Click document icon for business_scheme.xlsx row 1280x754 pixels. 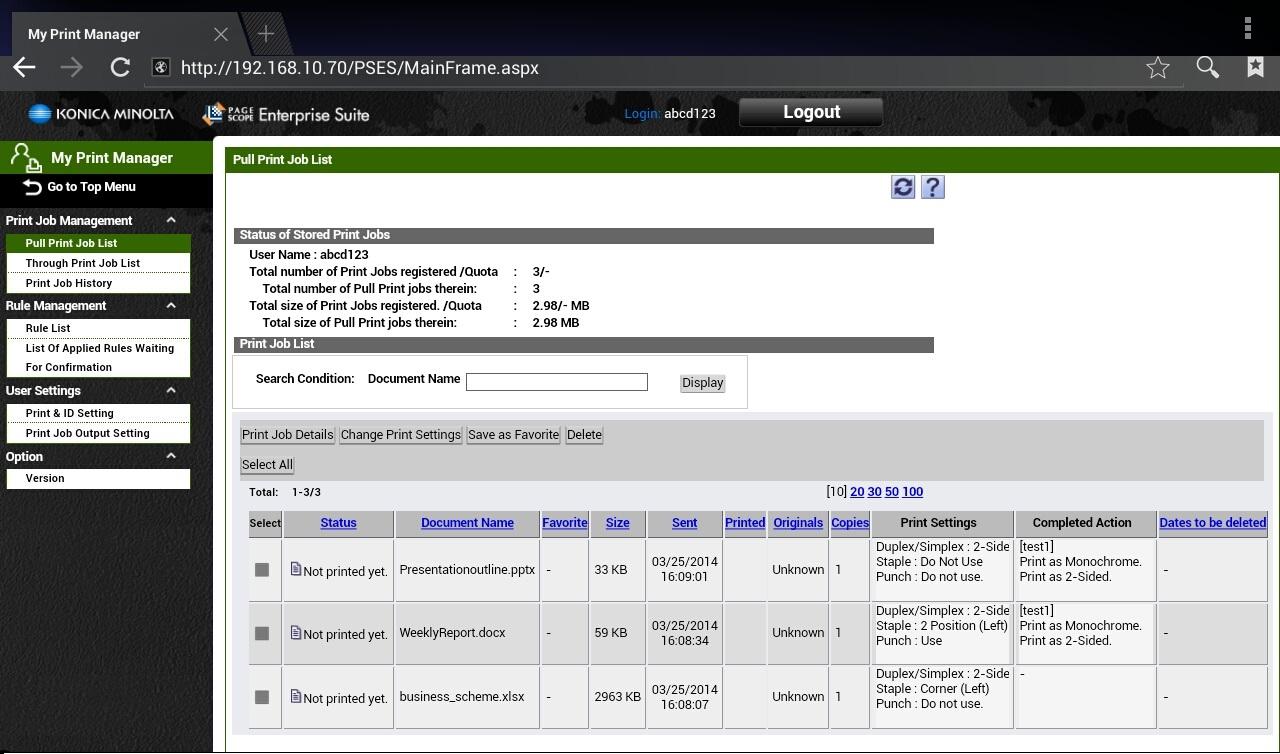(296, 696)
